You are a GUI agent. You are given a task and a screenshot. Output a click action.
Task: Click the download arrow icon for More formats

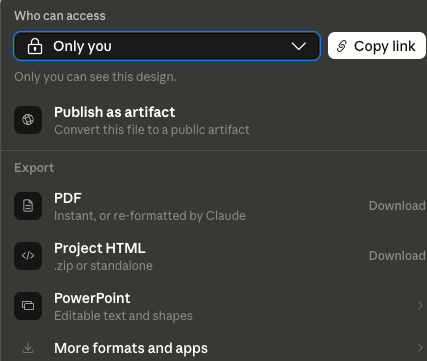click(x=28, y=348)
